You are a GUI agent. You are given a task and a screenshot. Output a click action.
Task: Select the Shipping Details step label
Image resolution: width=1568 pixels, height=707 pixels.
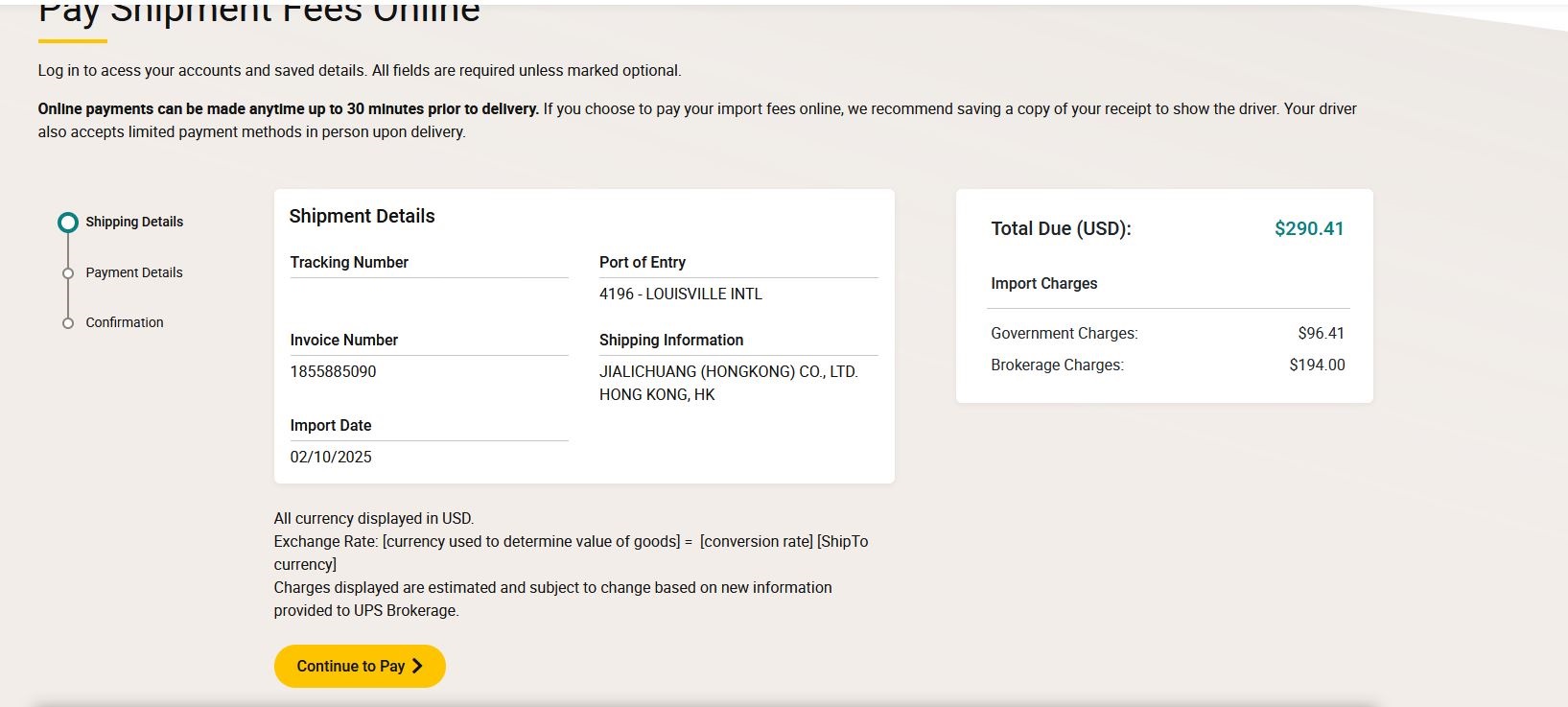pyautogui.click(x=134, y=222)
